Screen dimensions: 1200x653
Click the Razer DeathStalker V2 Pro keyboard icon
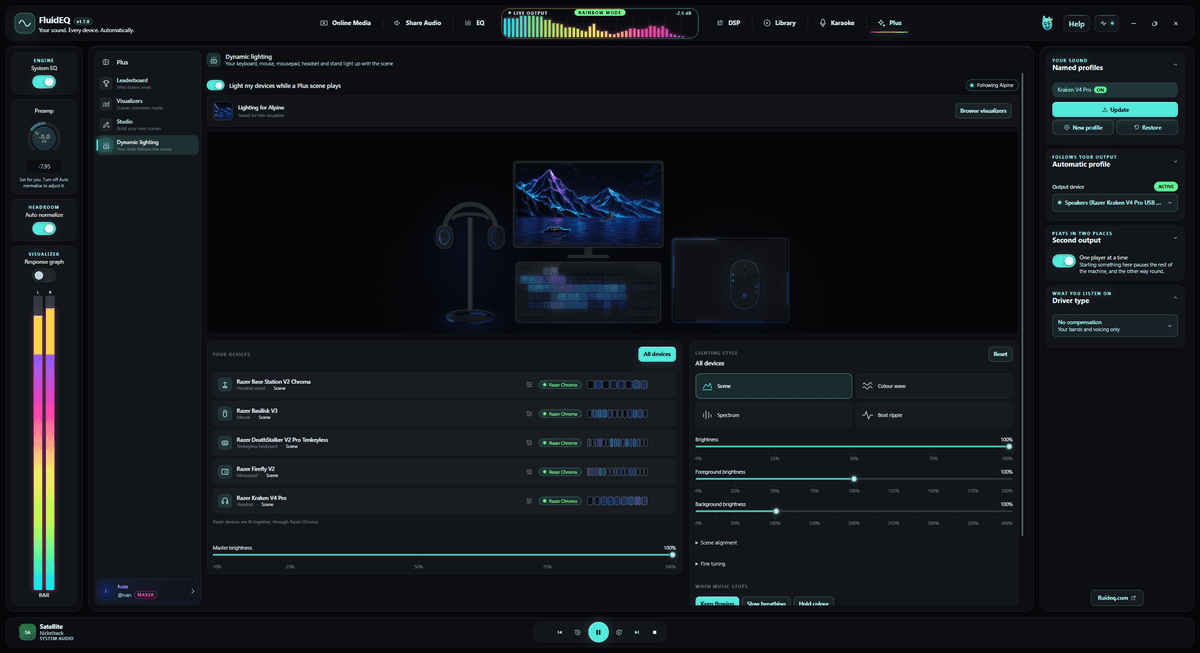pos(226,442)
